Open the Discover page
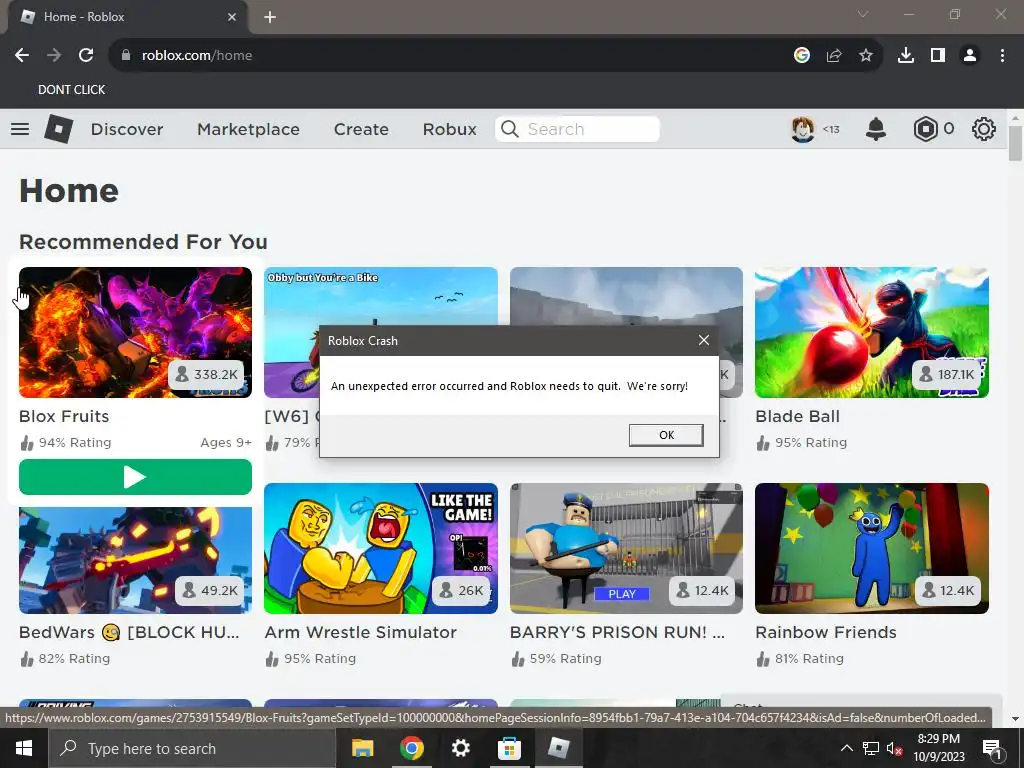This screenshot has height=768, width=1024. coord(127,129)
